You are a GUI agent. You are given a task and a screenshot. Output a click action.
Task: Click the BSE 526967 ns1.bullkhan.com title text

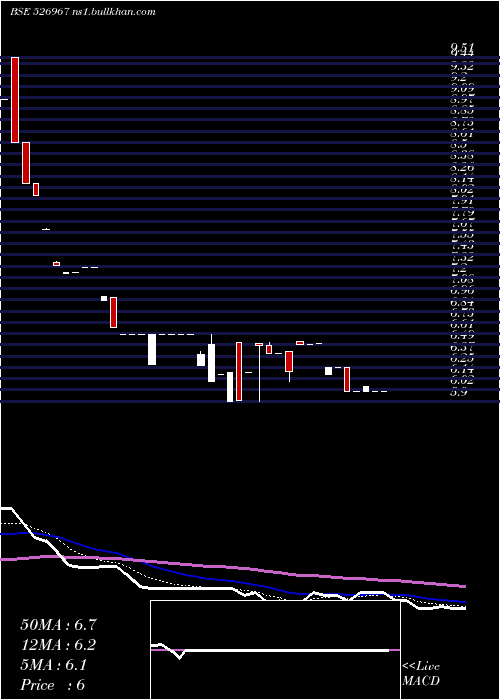[83, 12]
